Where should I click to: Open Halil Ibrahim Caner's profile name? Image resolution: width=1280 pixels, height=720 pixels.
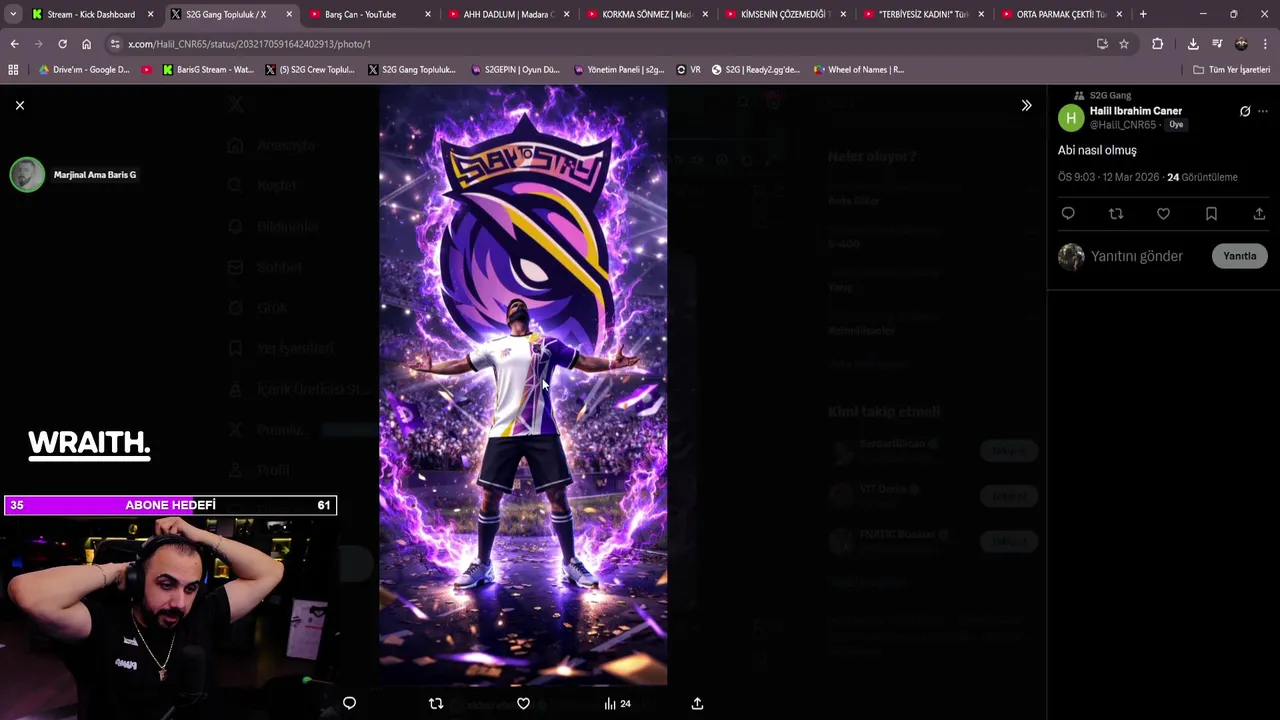tap(1135, 111)
